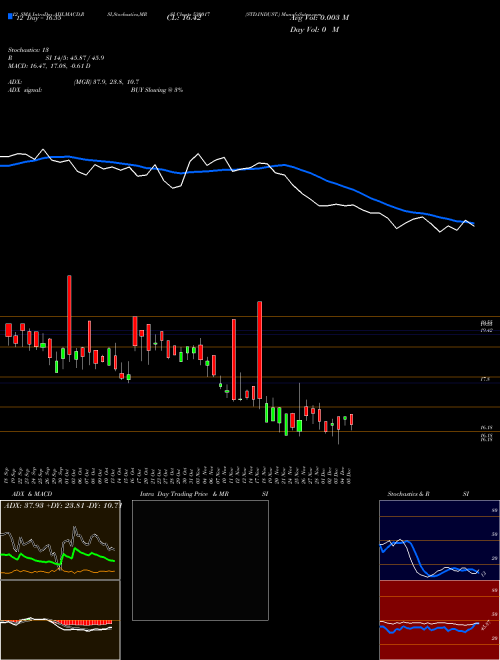Viewport: 500px width, 660px height.
Task: Click the 'Intra Day Trading Price & MR' title
Action: tap(184, 494)
